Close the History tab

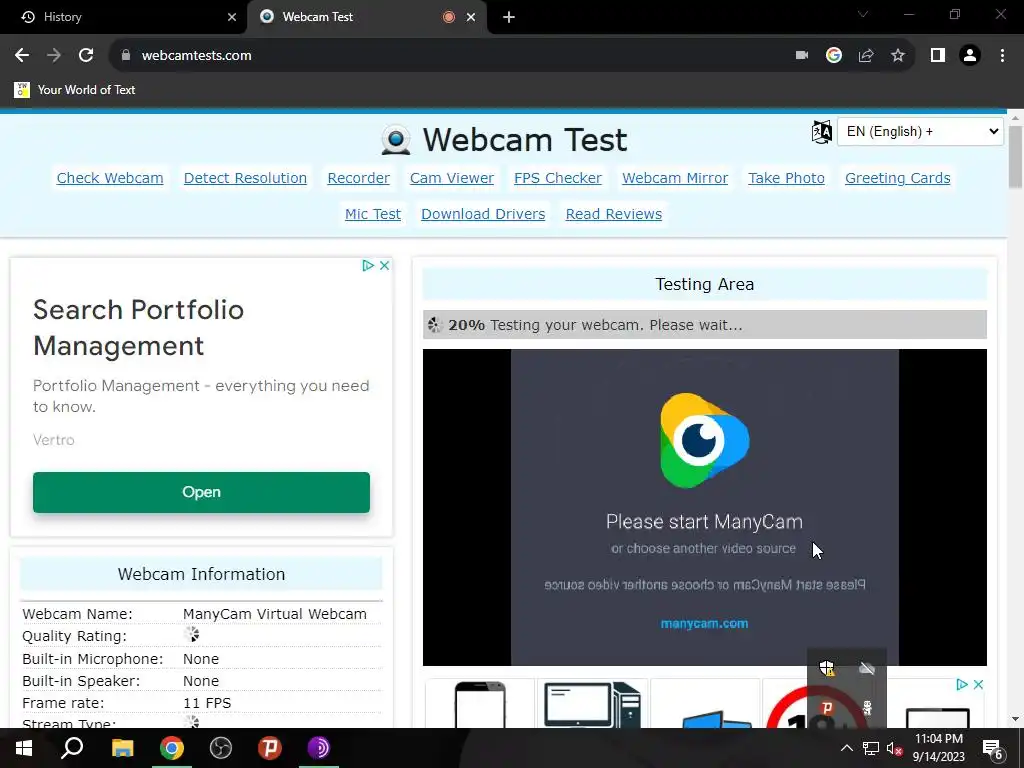(232, 17)
